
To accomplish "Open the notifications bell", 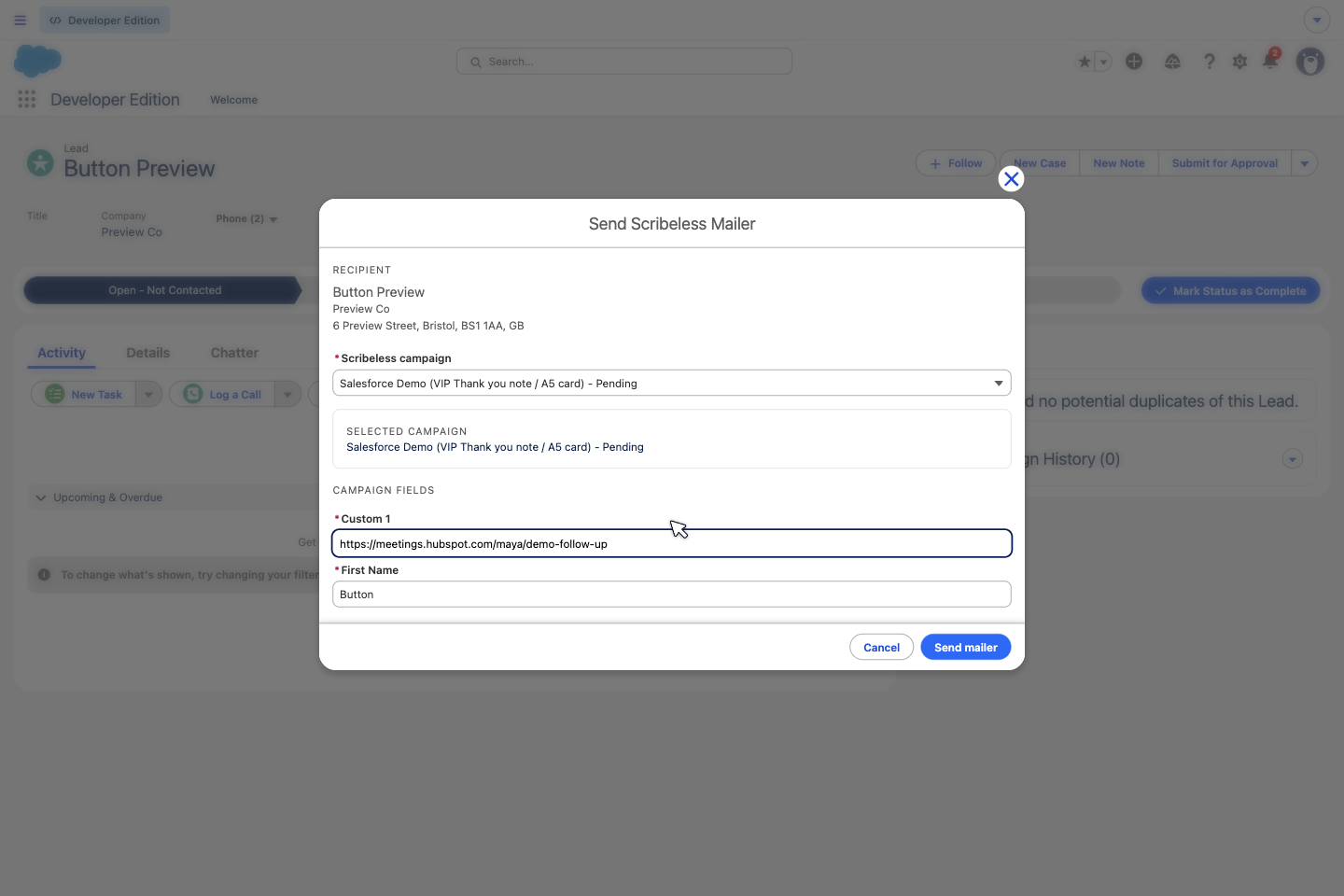I will [x=1270, y=60].
